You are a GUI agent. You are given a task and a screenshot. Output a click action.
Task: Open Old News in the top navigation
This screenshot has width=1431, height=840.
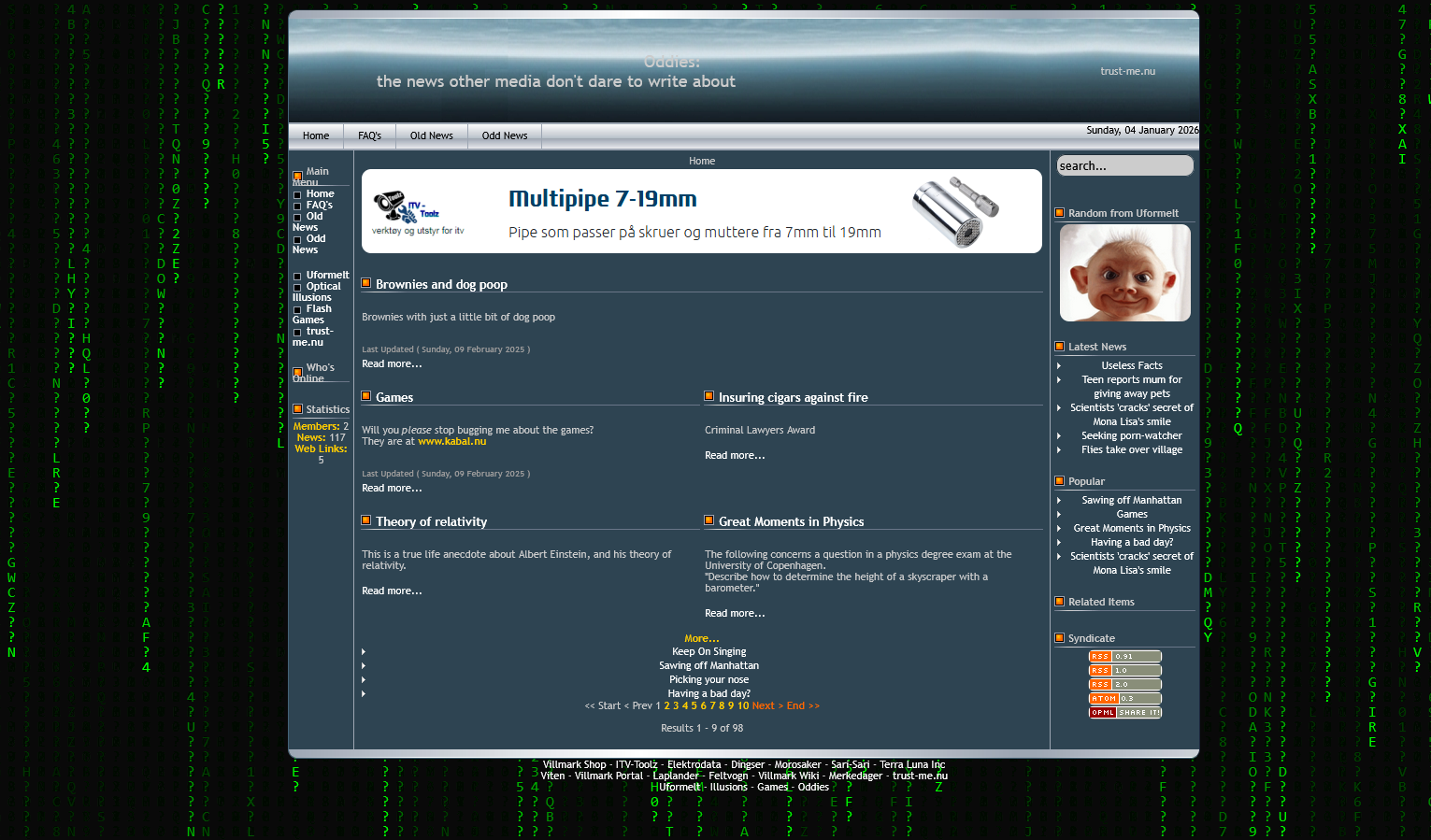[431, 136]
